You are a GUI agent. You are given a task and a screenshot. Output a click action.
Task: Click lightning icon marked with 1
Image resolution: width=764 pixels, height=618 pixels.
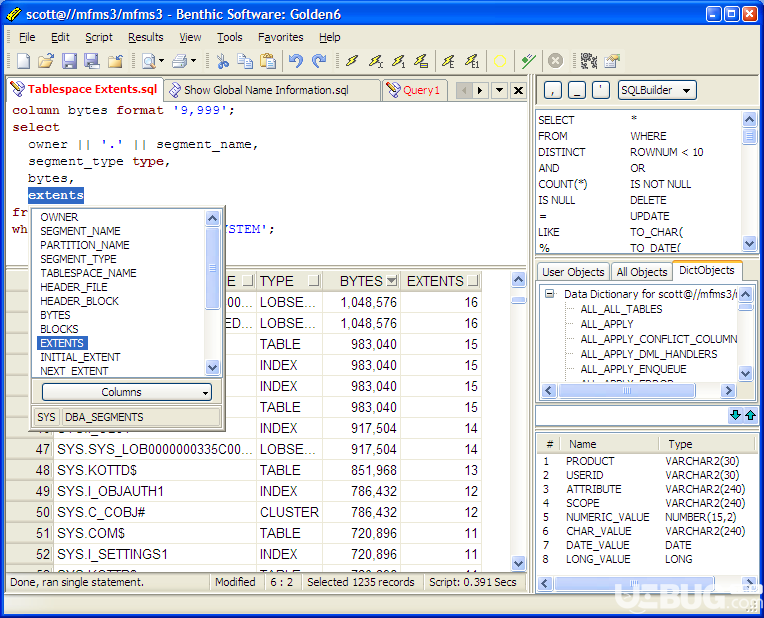coord(398,61)
